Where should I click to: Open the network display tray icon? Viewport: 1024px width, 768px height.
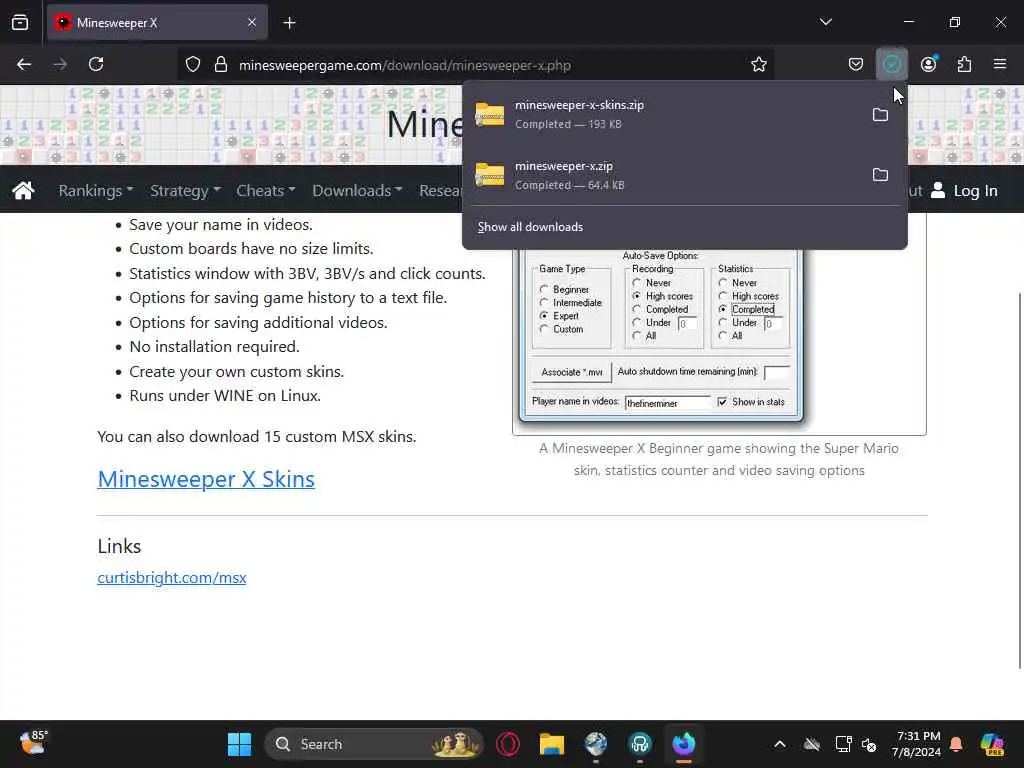(x=843, y=744)
